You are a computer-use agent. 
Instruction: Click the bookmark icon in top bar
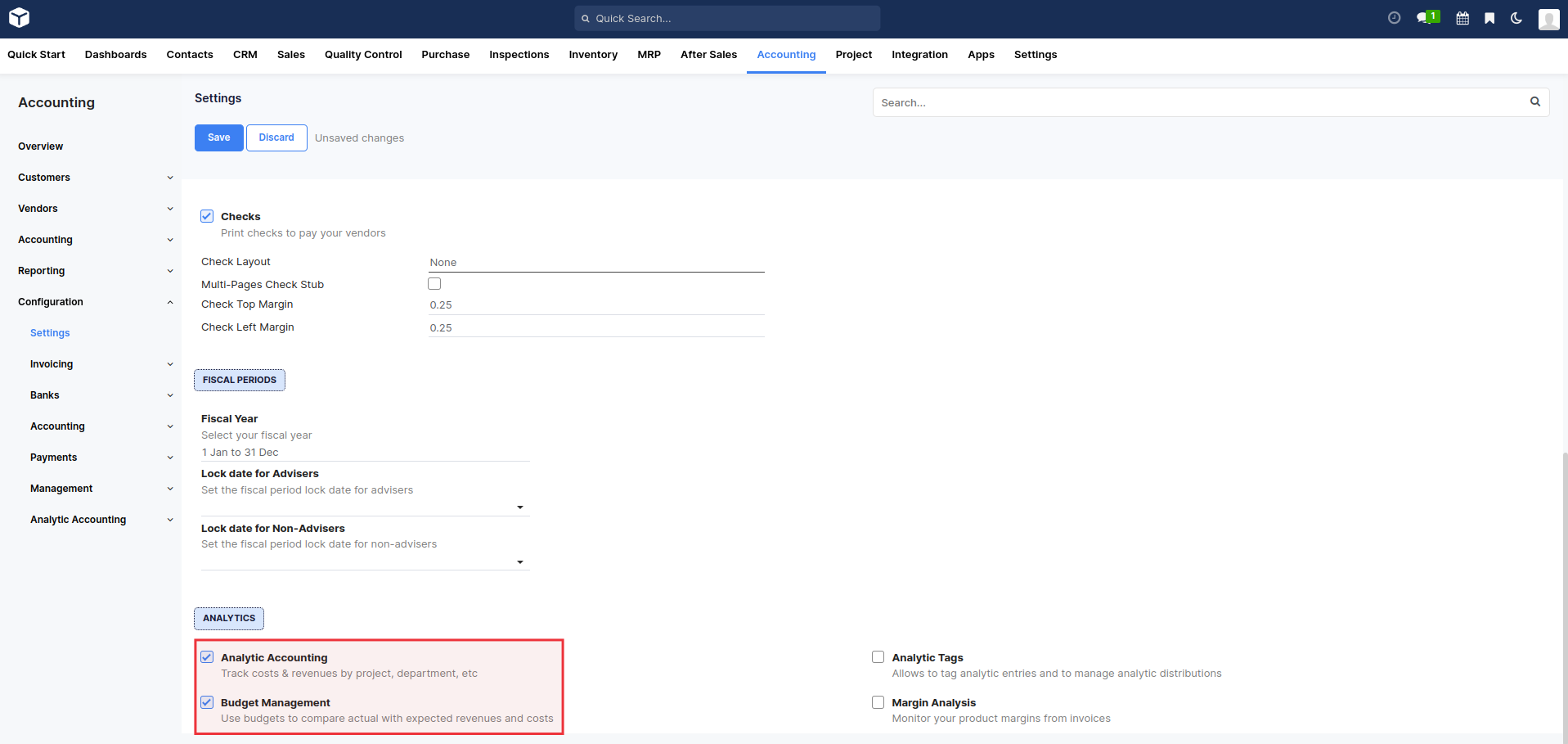tap(1489, 18)
